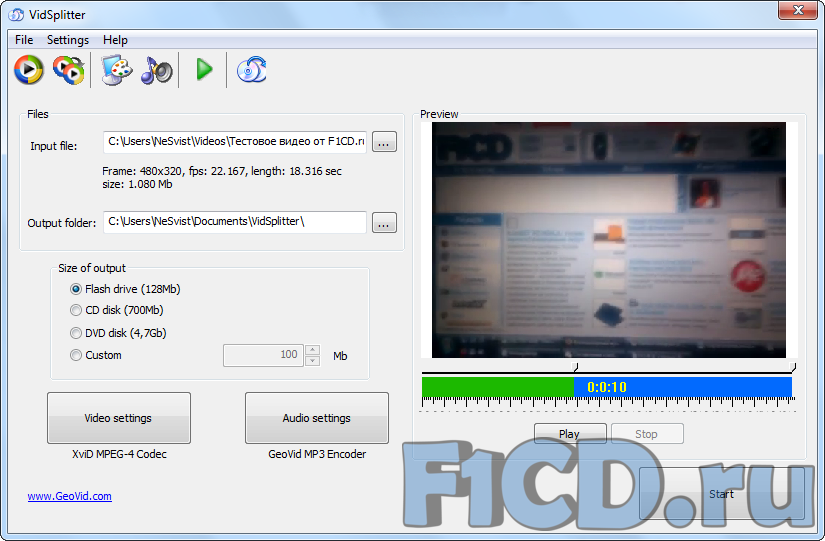Click Stop under the preview
Screen dimensions: 825x541
pos(647,434)
